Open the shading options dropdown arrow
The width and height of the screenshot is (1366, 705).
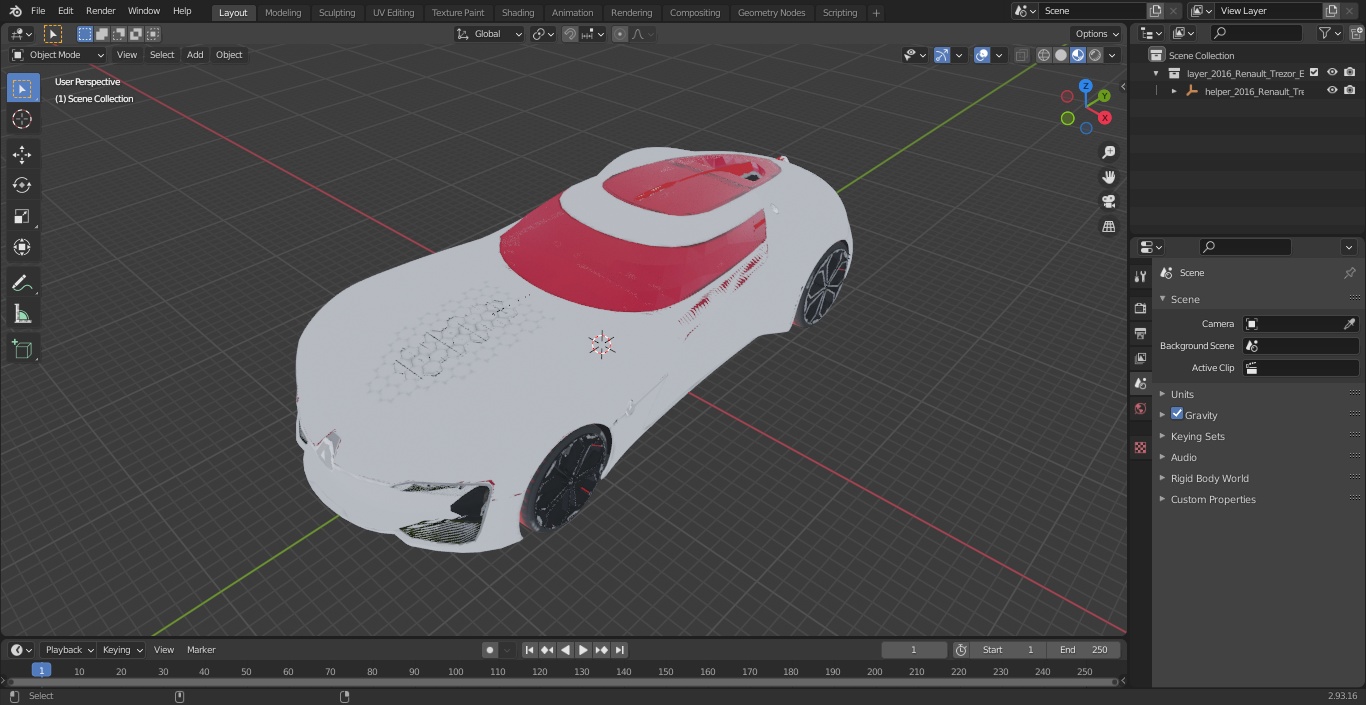(1112, 55)
